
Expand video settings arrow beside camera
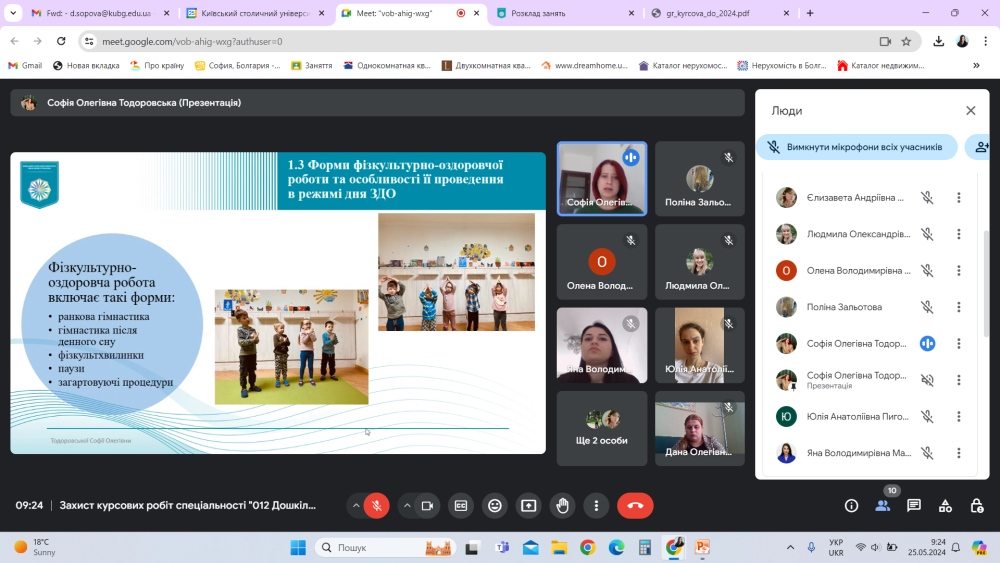point(407,506)
